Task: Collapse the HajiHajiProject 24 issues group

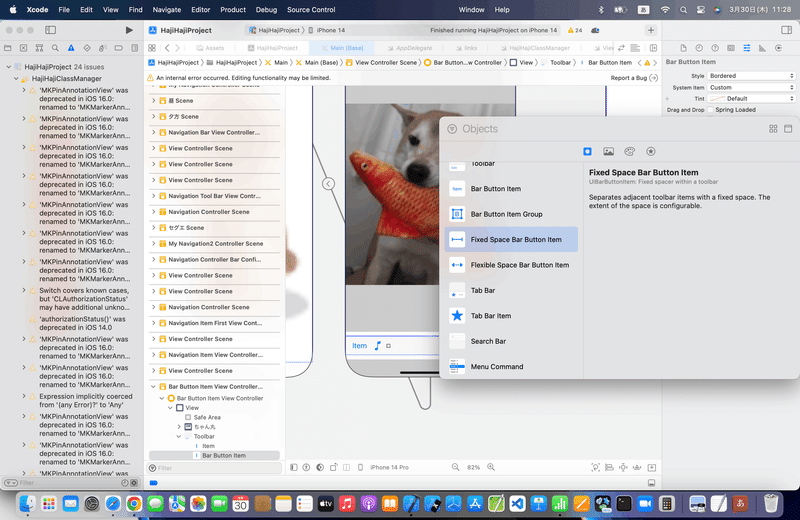Action: pyautogui.click(x=9, y=67)
